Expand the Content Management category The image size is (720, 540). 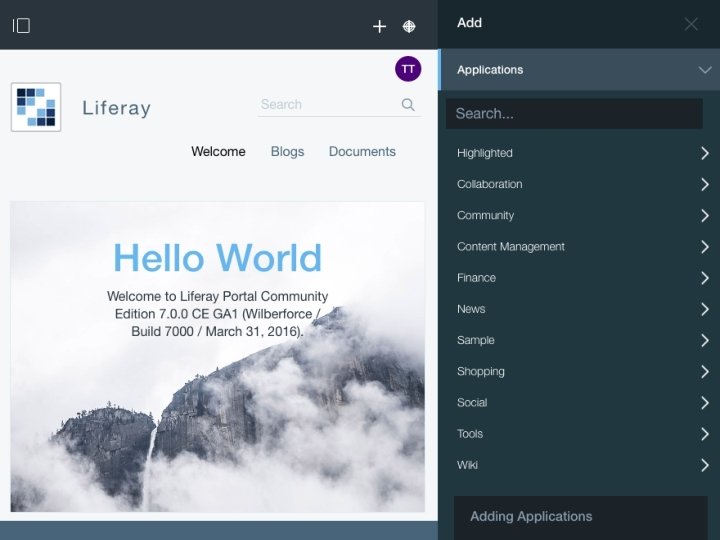[x=582, y=247]
